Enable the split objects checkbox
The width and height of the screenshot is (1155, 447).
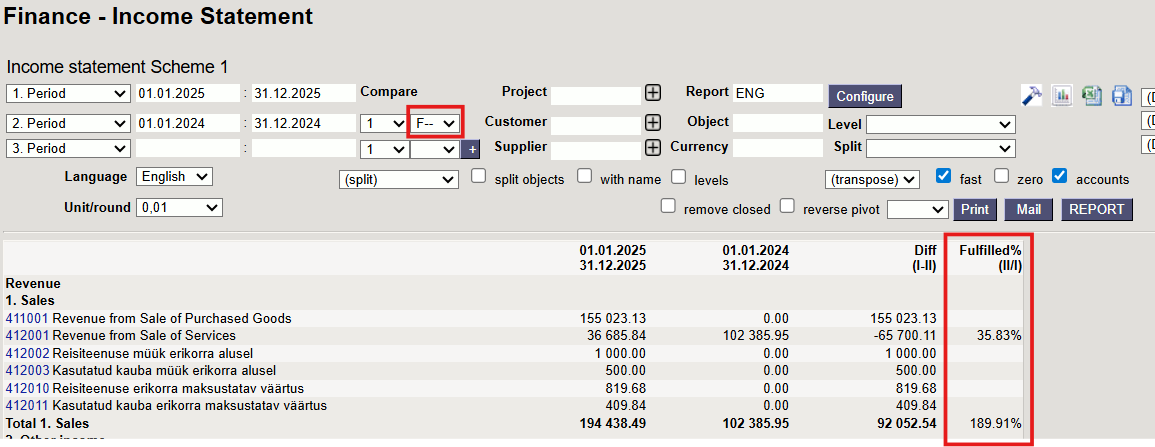(x=479, y=177)
